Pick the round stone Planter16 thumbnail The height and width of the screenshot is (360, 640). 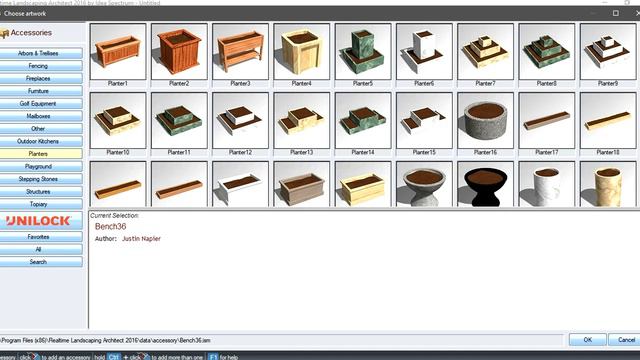click(x=485, y=120)
